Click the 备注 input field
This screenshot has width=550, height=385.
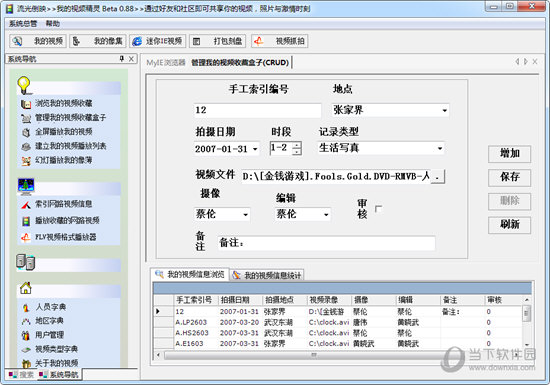(326, 243)
